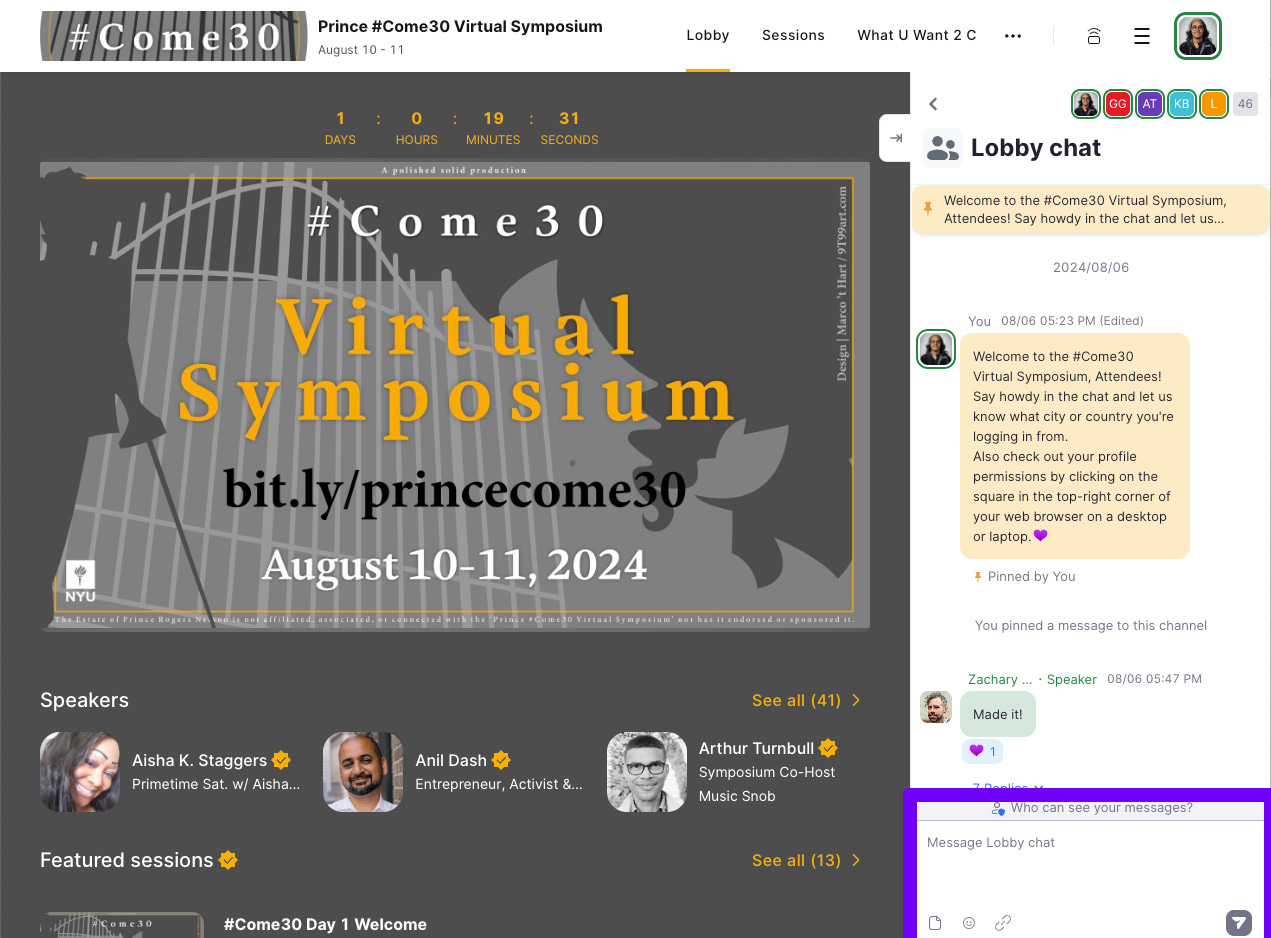The height and width of the screenshot is (938, 1271).
Task: Go back using chat panel left chevron
Action: 933,104
